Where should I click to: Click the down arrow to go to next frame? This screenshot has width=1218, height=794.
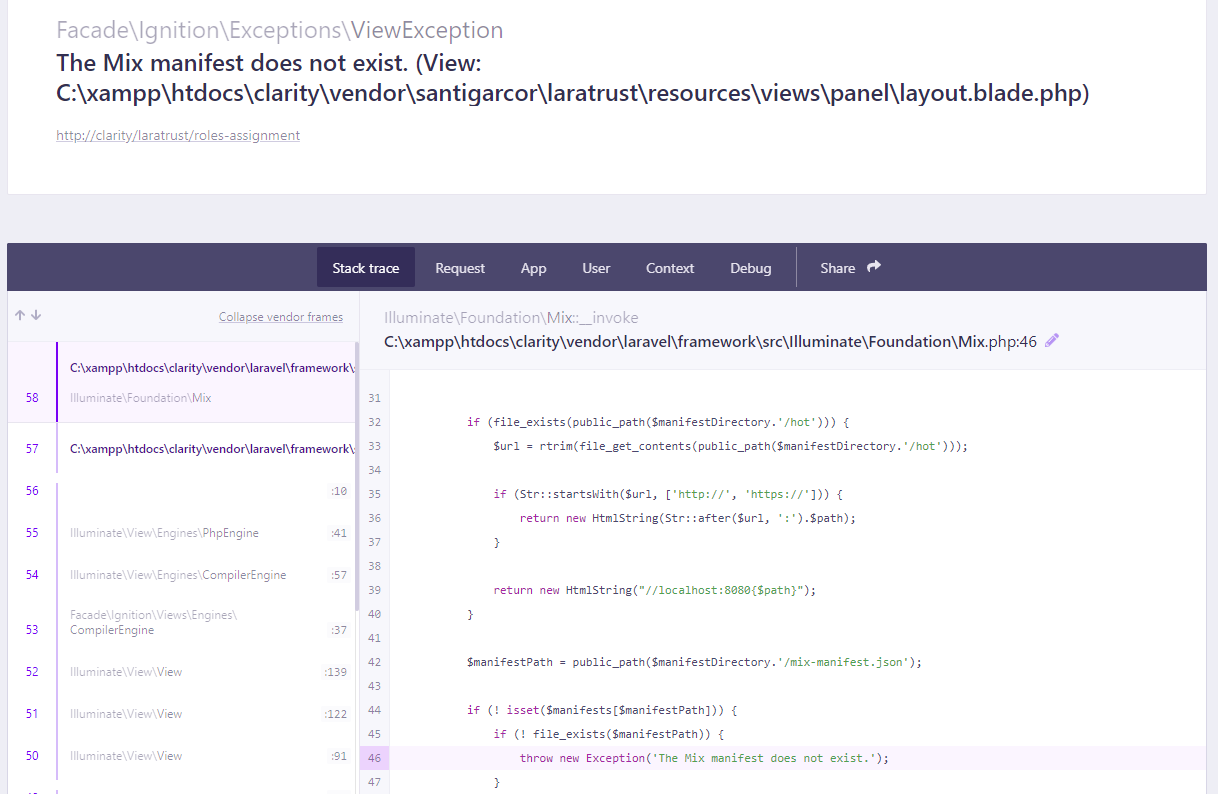coord(34,314)
